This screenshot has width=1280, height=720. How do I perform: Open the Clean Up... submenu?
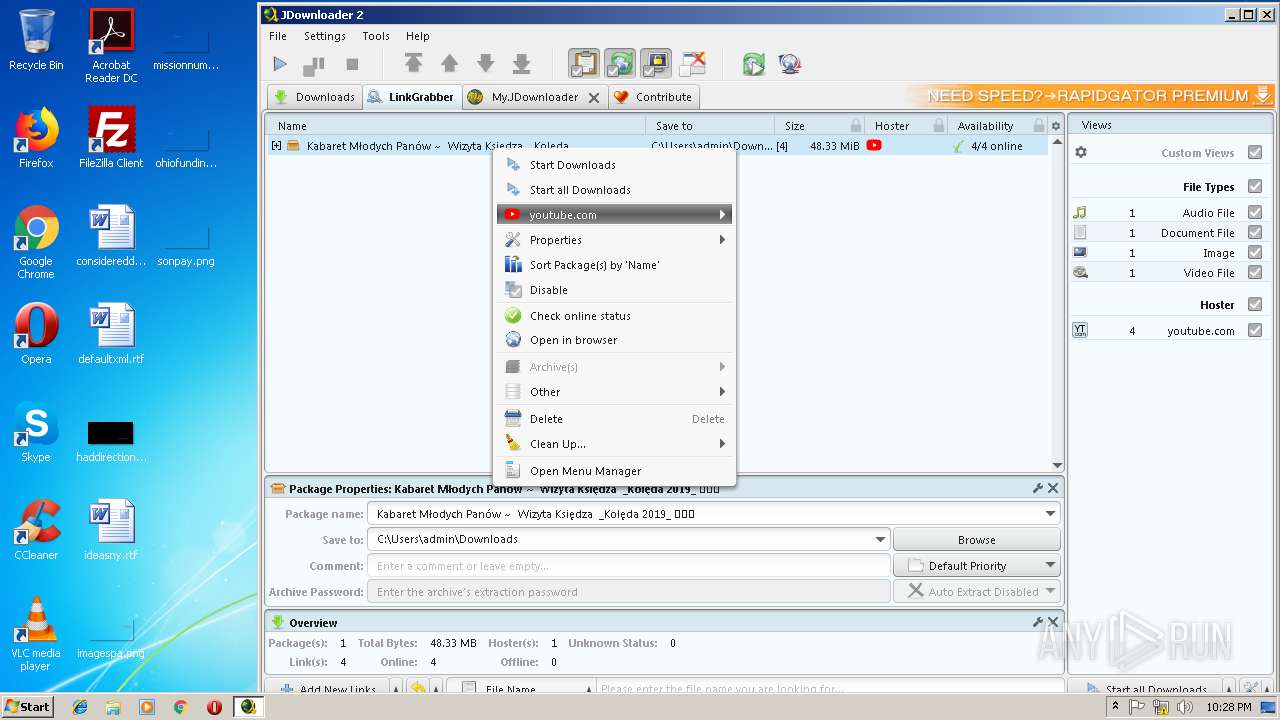[614, 444]
